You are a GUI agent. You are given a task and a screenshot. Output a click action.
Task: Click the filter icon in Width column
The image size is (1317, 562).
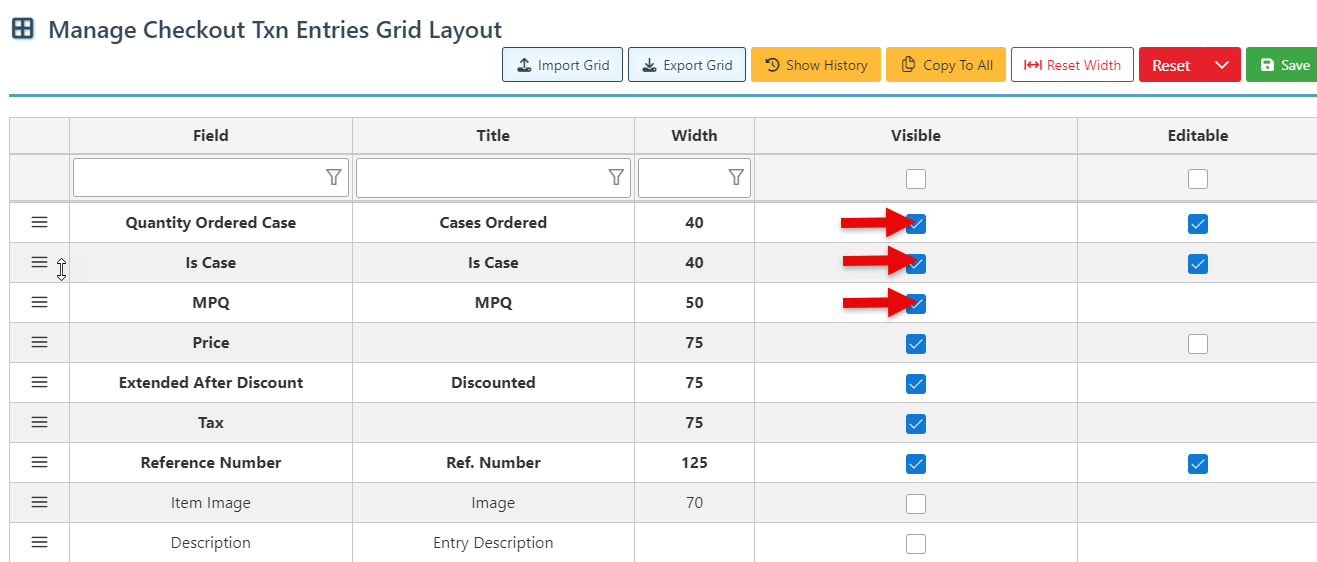click(736, 178)
